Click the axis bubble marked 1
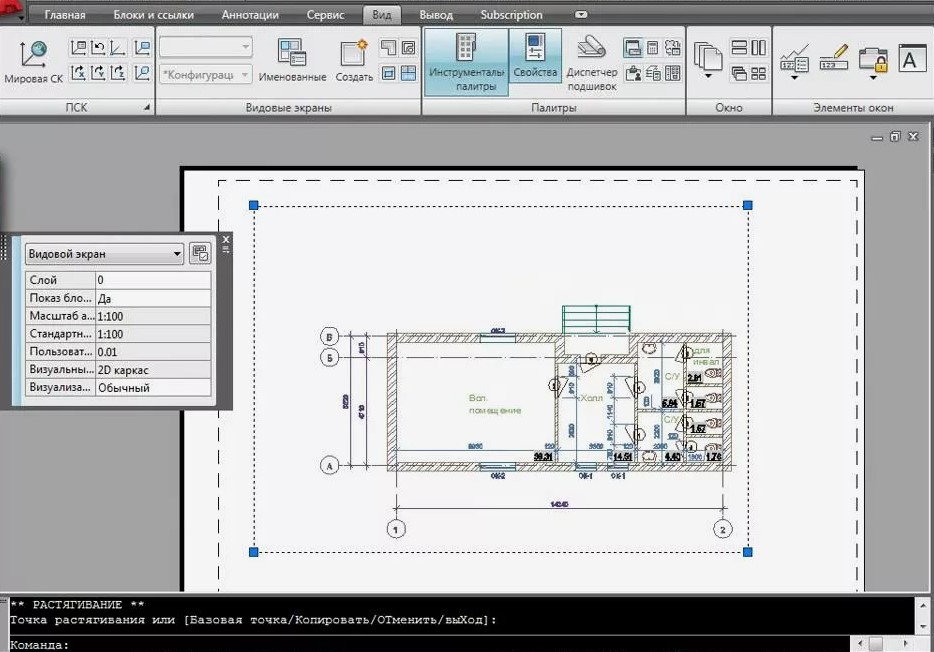This screenshot has width=934, height=652. [x=396, y=529]
